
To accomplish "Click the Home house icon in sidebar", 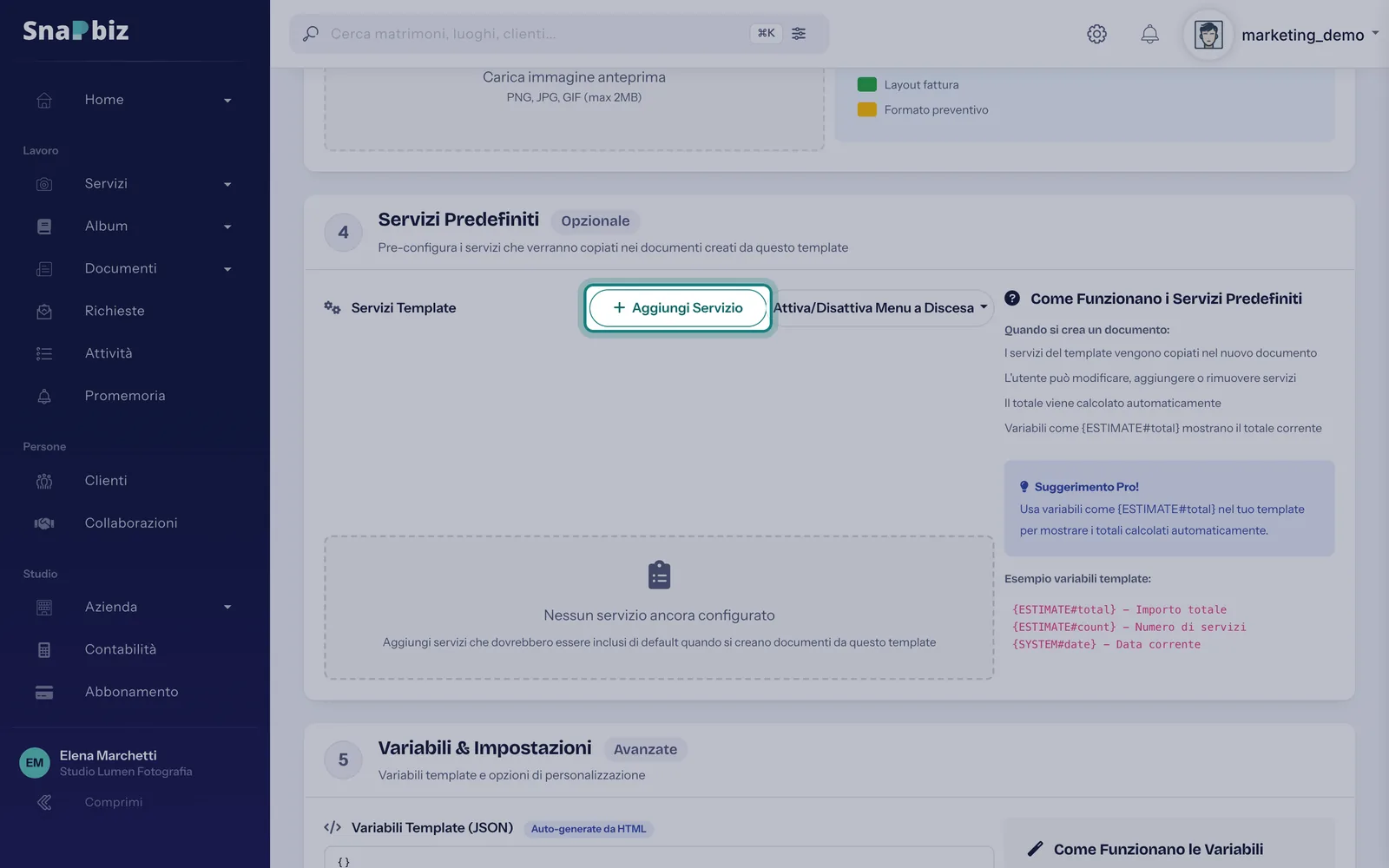I will click(44, 100).
